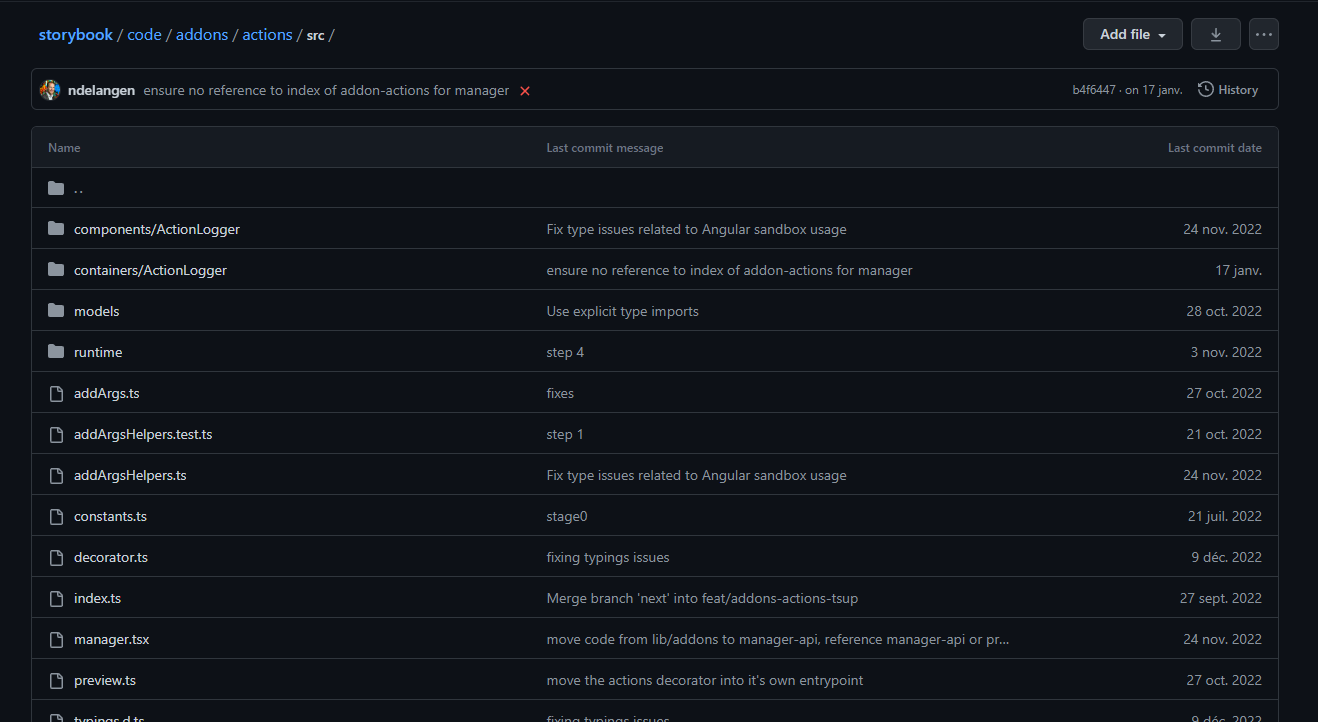Open the containers/ActionLogger folder
The width and height of the screenshot is (1318, 722).
(150, 269)
